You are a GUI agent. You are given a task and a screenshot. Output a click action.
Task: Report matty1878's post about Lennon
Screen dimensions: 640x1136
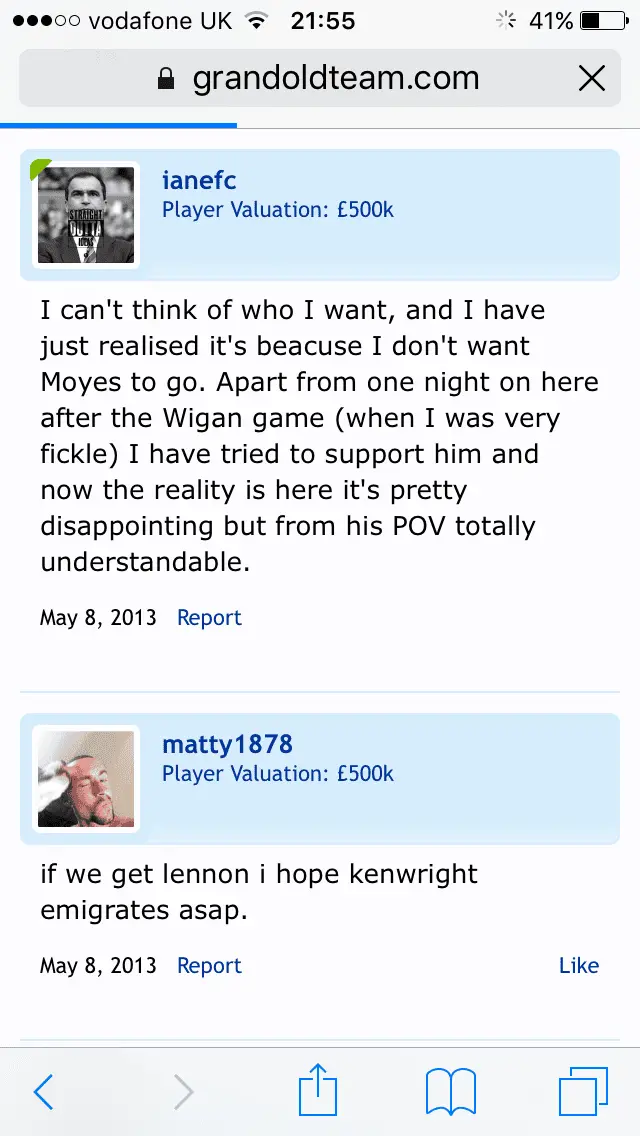209,966
